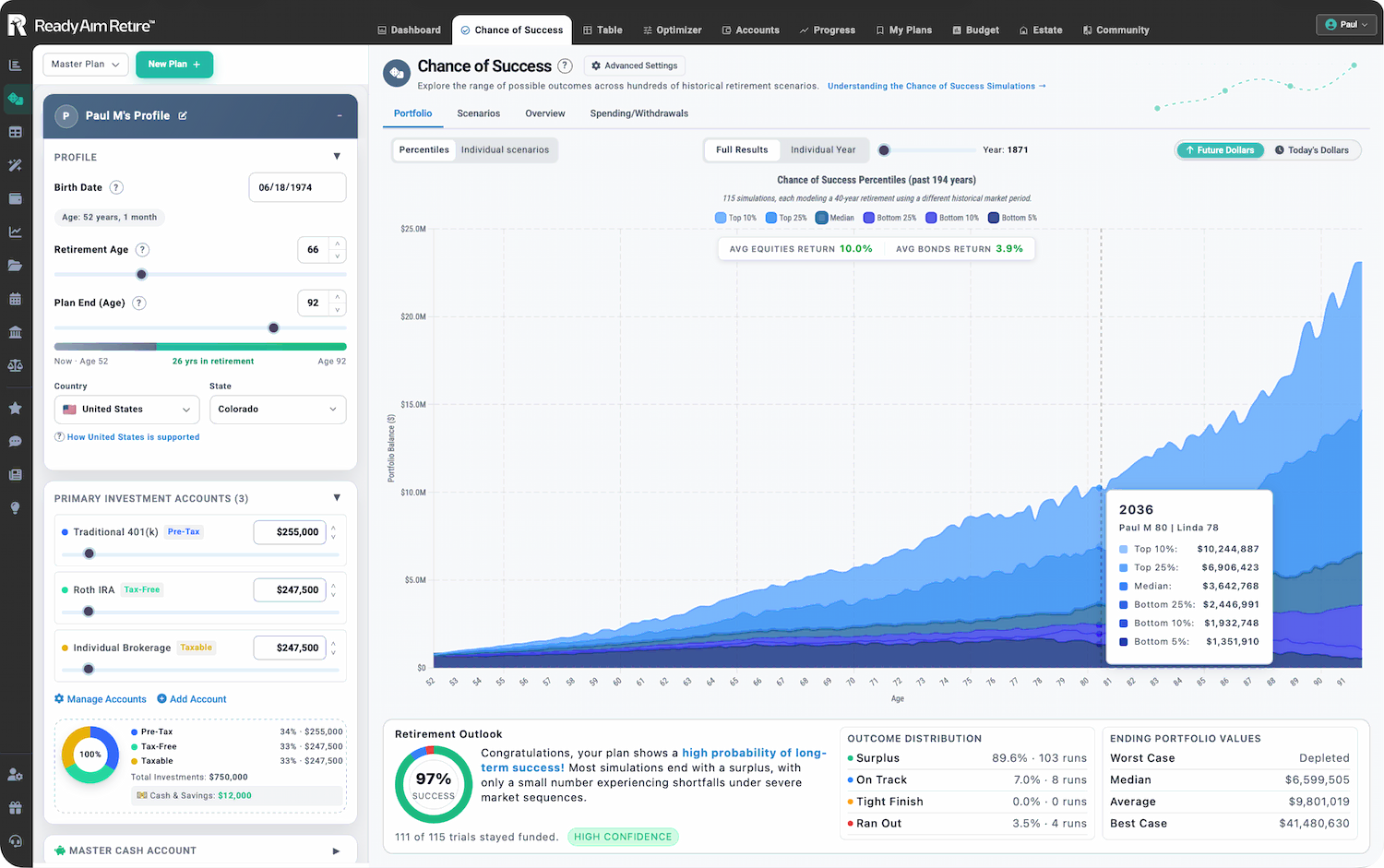The height and width of the screenshot is (868, 1384).
Task: Toggle the Median legend series
Action: tap(835, 218)
